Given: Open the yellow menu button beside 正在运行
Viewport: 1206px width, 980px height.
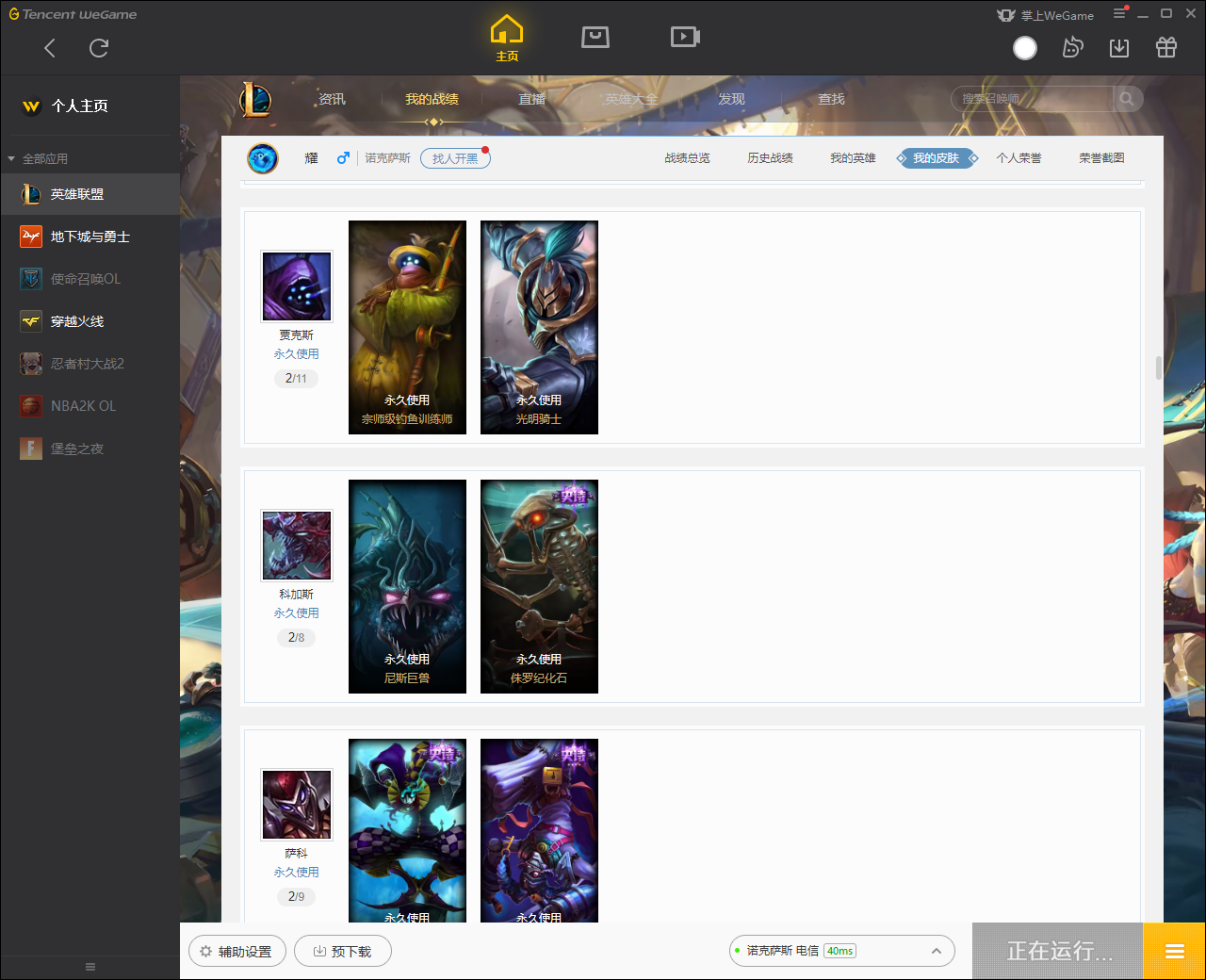Looking at the screenshot, I should coord(1174,952).
